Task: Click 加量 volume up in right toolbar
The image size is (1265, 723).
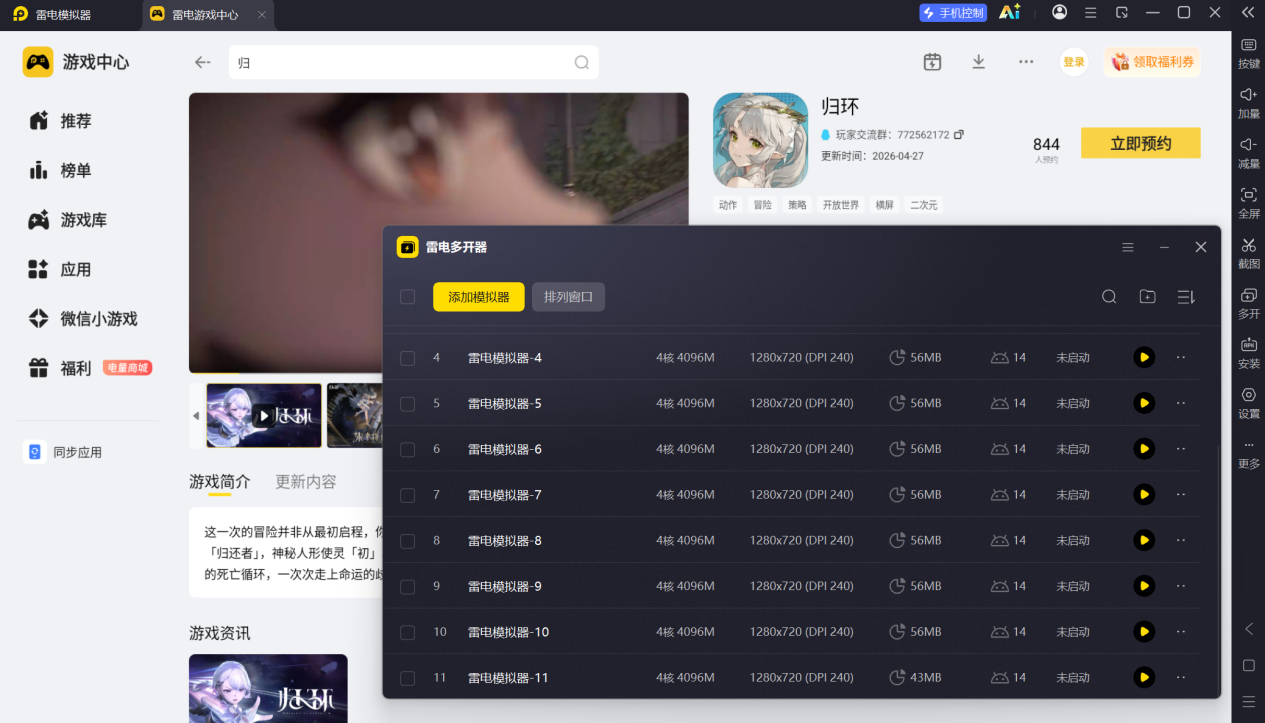Action: pyautogui.click(x=1249, y=103)
